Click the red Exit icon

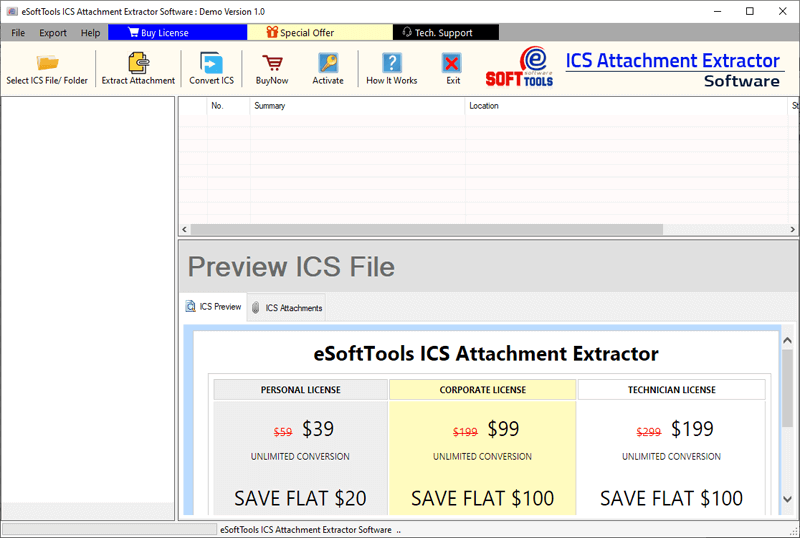coord(452,63)
